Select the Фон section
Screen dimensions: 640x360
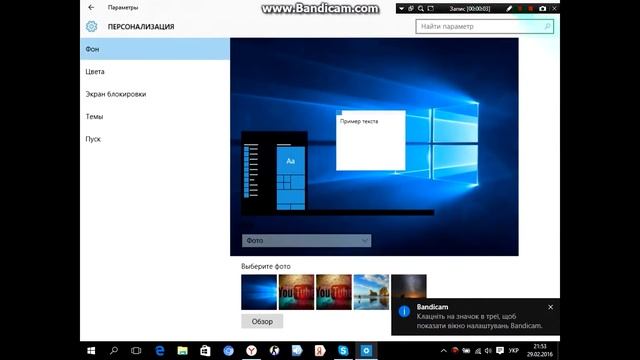(x=155, y=49)
